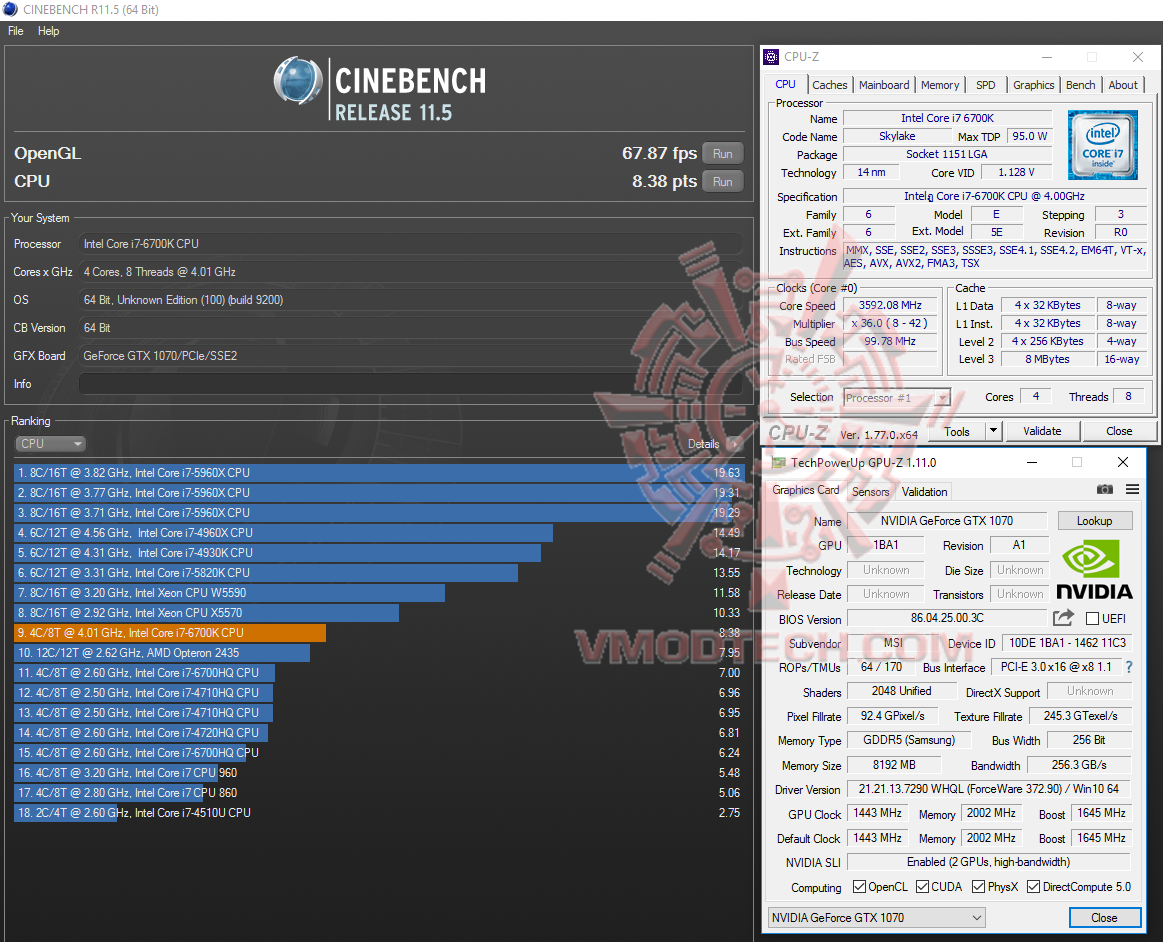The image size is (1163, 942).
Task: Select ranking row 18 i7-4510U CPU
Action: pyautogui.click(x=378, y=813)
